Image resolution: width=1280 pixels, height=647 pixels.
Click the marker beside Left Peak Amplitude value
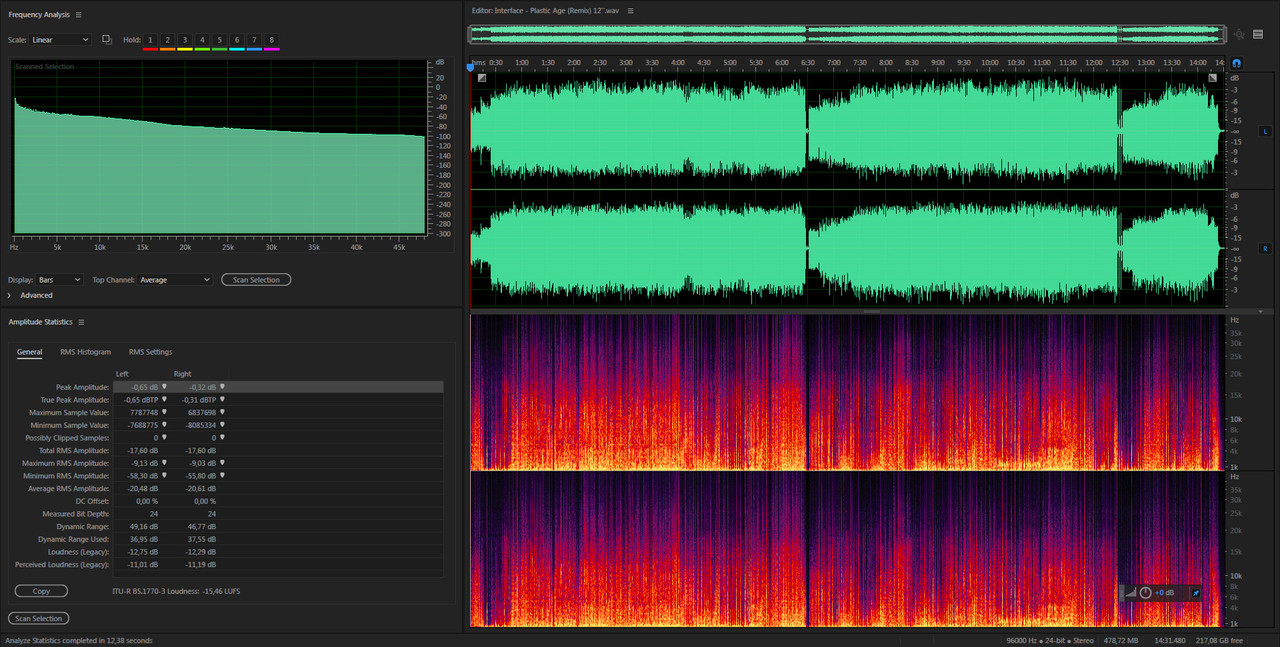tap(164, 386)
